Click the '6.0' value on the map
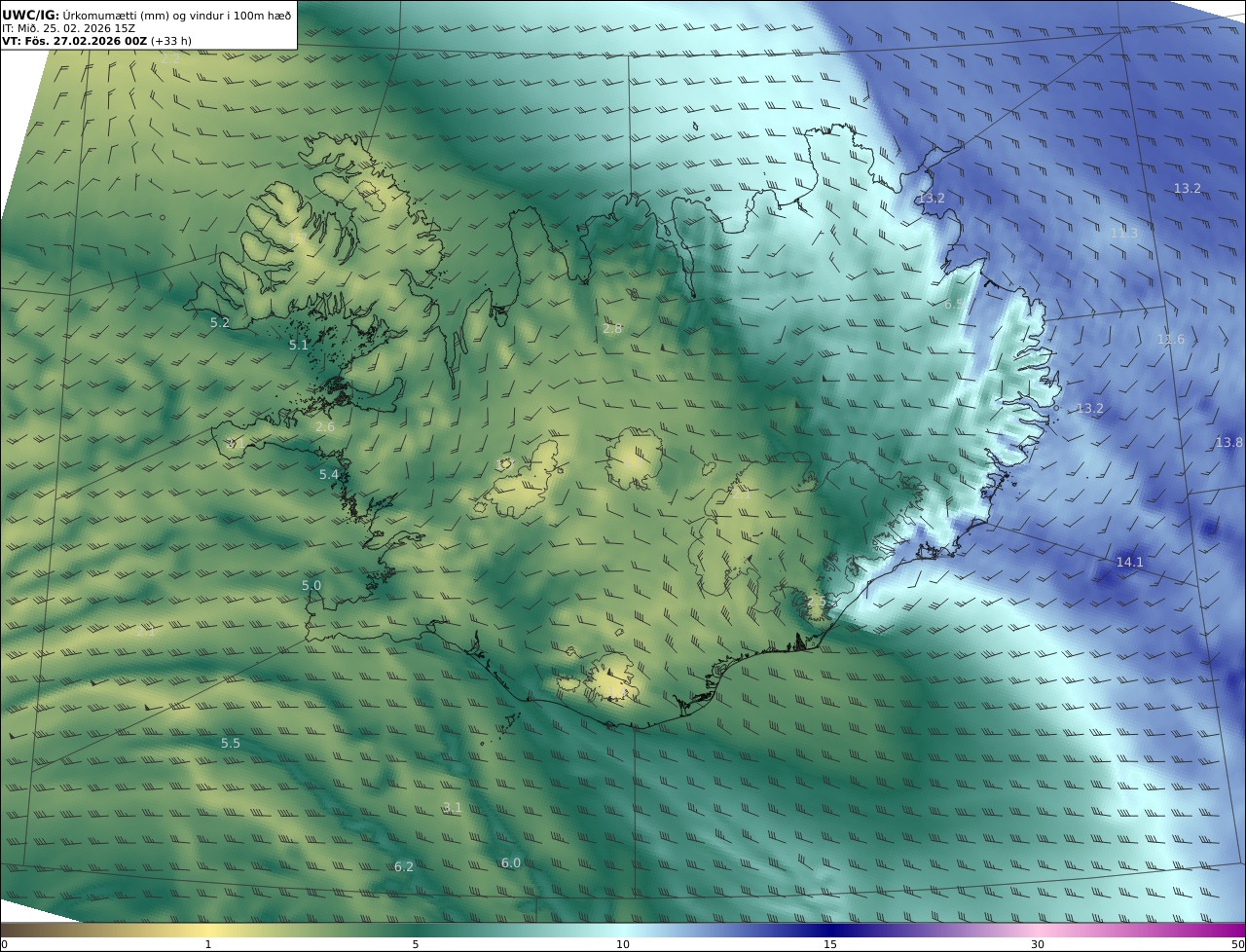This screenshot has height=952, width=1246. tap(511, 862)
